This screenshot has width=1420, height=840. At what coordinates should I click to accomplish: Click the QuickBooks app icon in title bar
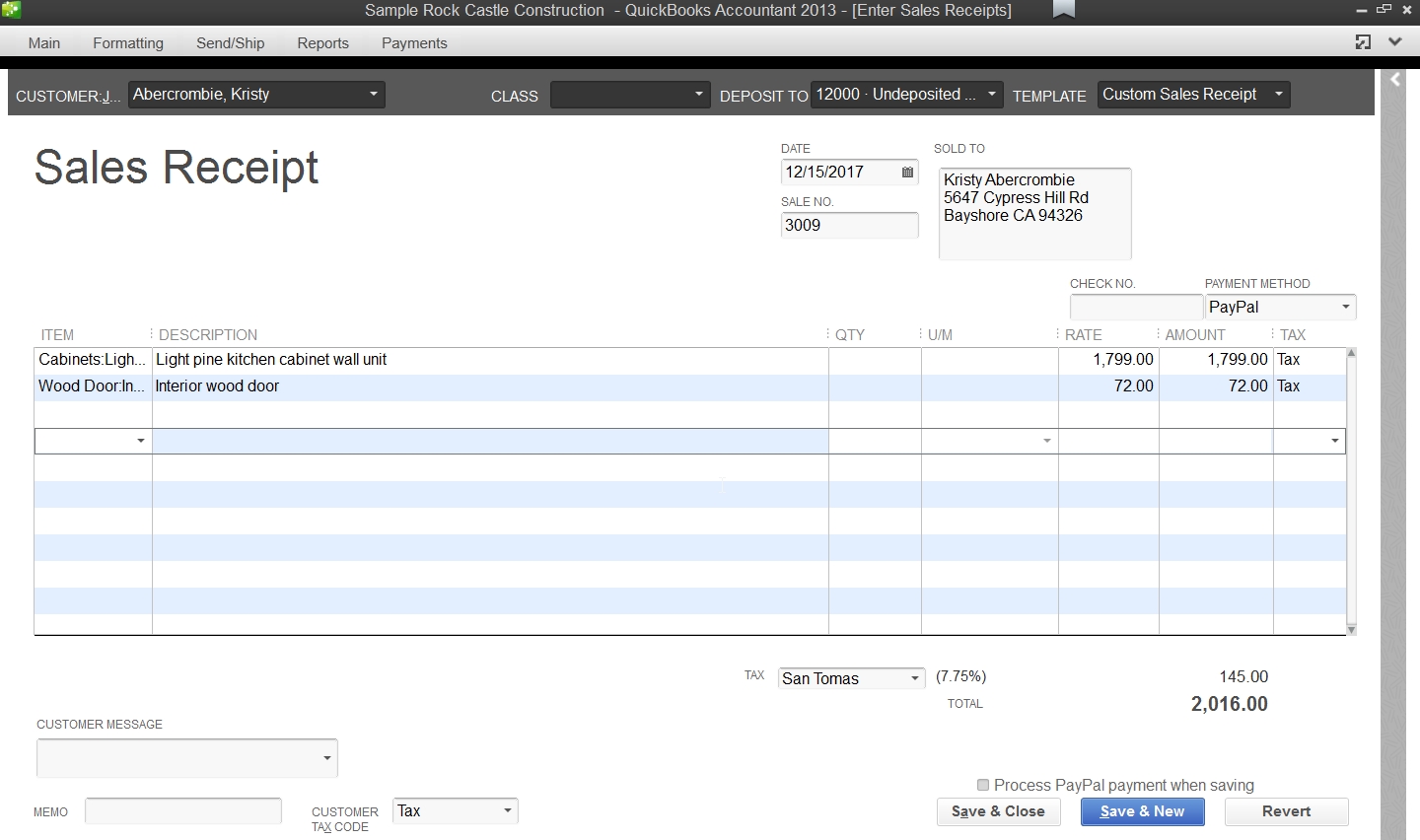tap(10, 10)
